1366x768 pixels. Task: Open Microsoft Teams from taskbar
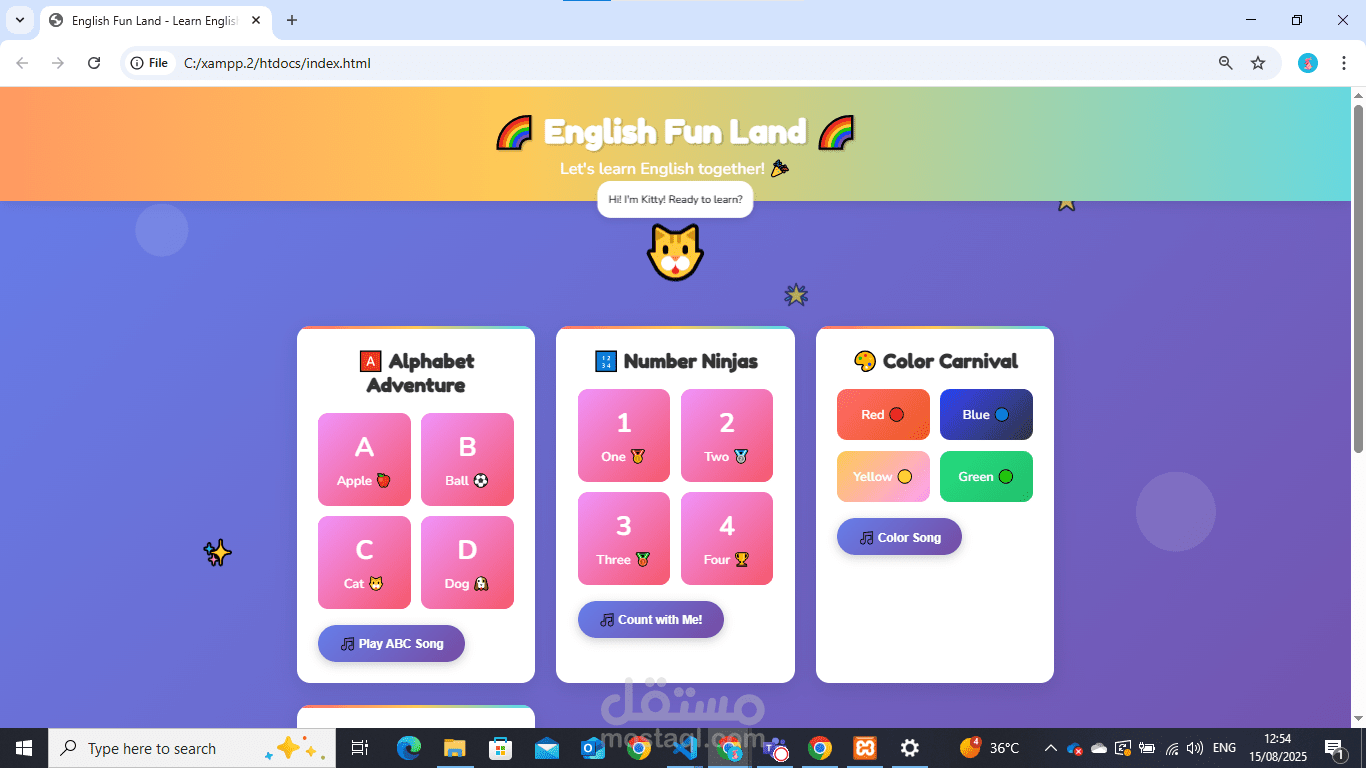[775, 748]
